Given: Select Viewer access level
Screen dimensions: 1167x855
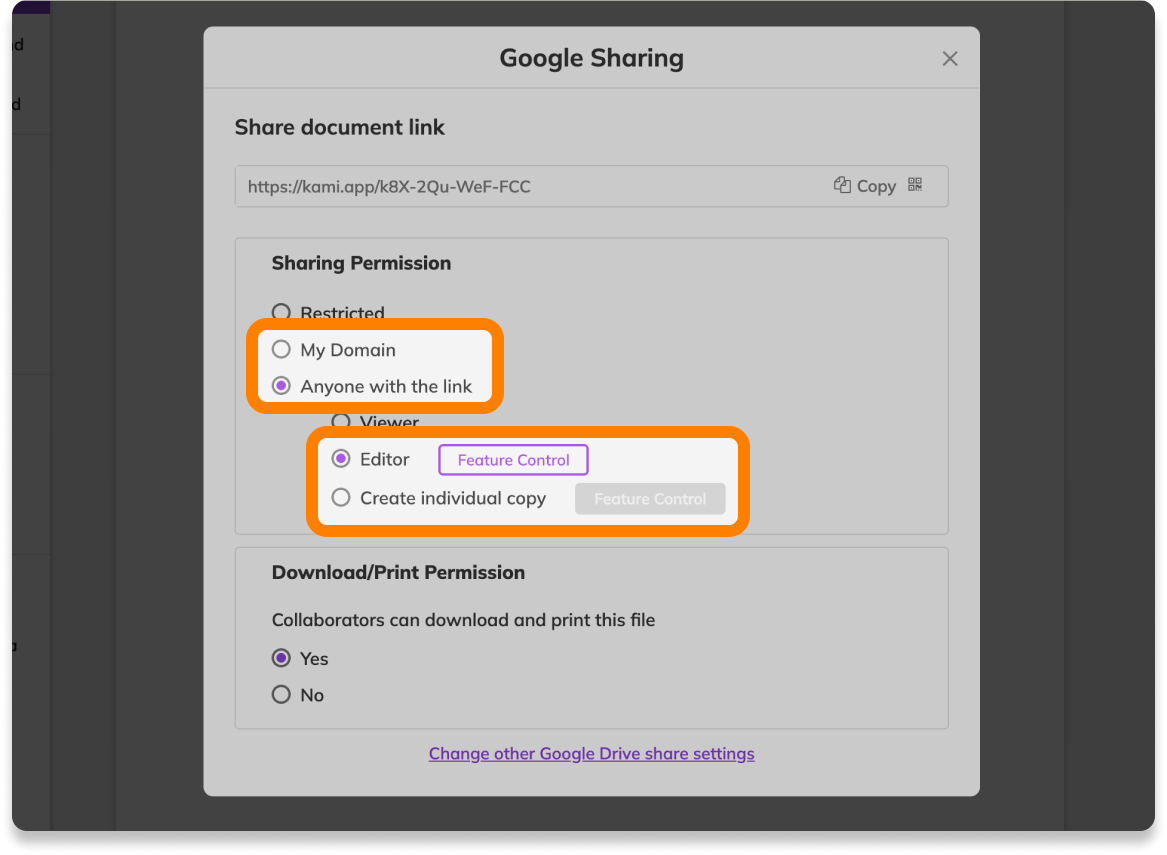Looking at the screenshot, I should click(340, 421).
